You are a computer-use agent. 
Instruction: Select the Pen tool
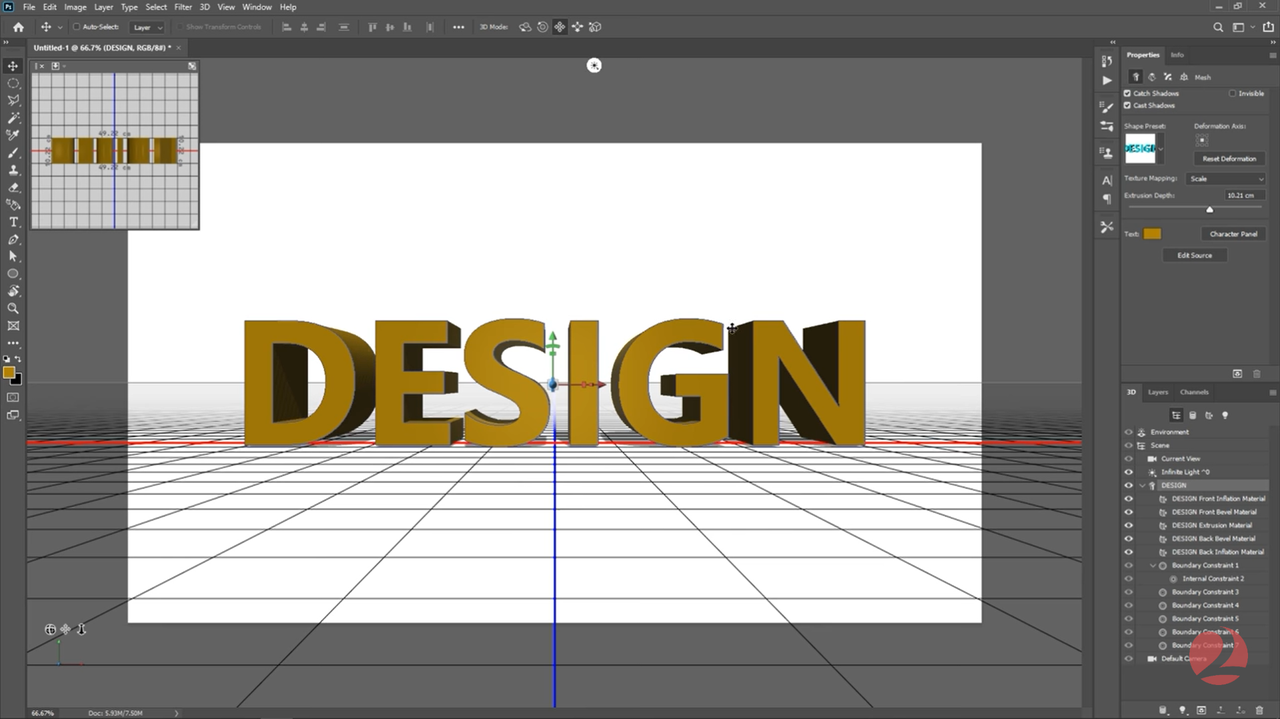pyautogui.click(x=13, y=240)
